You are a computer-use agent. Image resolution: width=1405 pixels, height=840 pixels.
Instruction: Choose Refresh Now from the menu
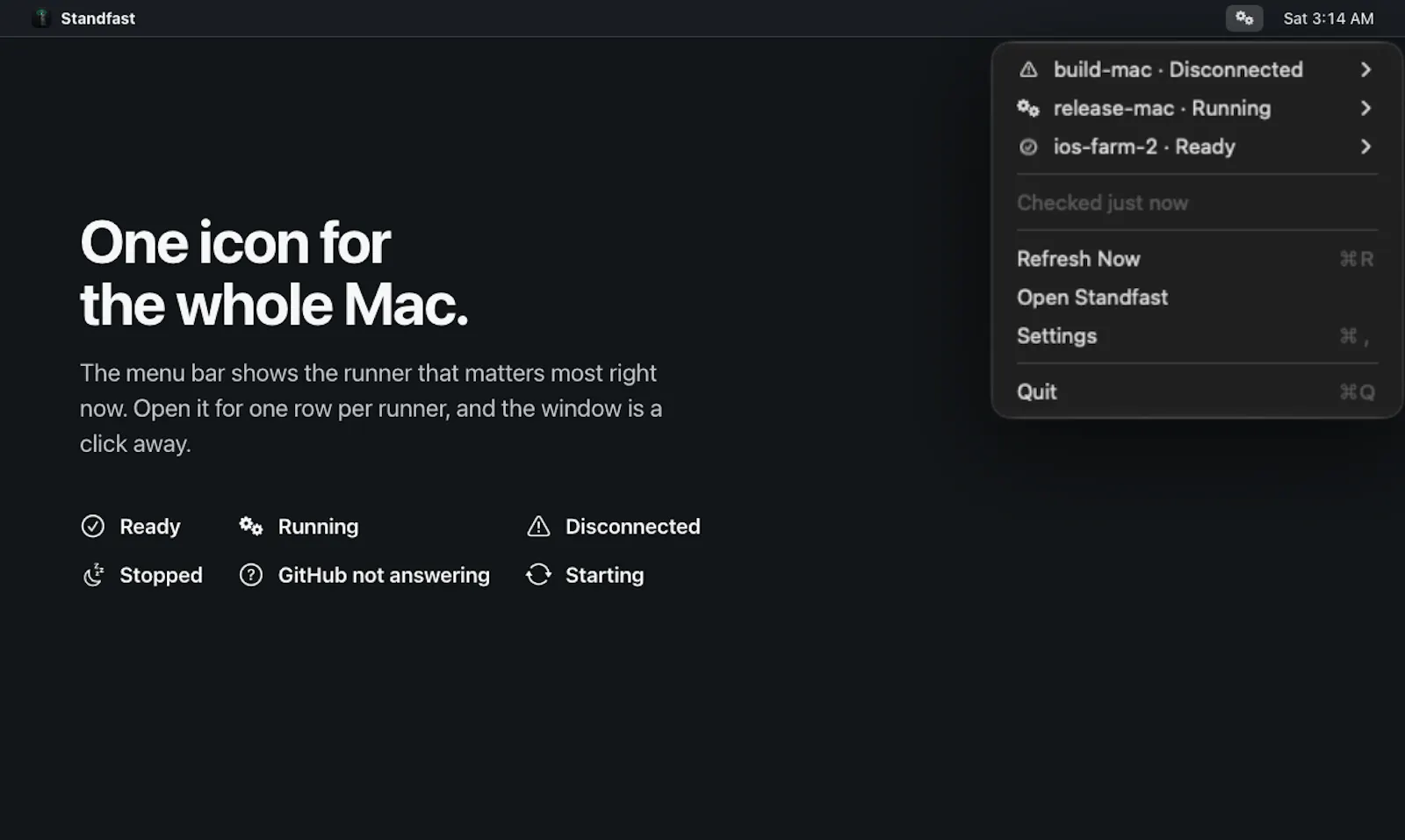(1197, 259)
